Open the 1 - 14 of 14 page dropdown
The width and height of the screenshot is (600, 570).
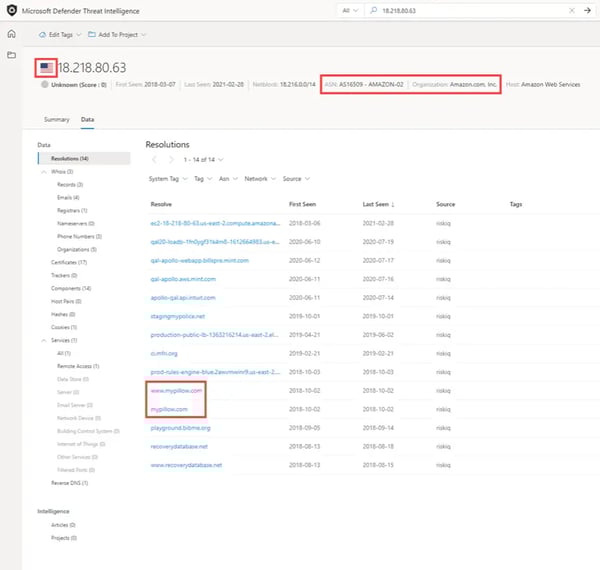coord(203,160)
